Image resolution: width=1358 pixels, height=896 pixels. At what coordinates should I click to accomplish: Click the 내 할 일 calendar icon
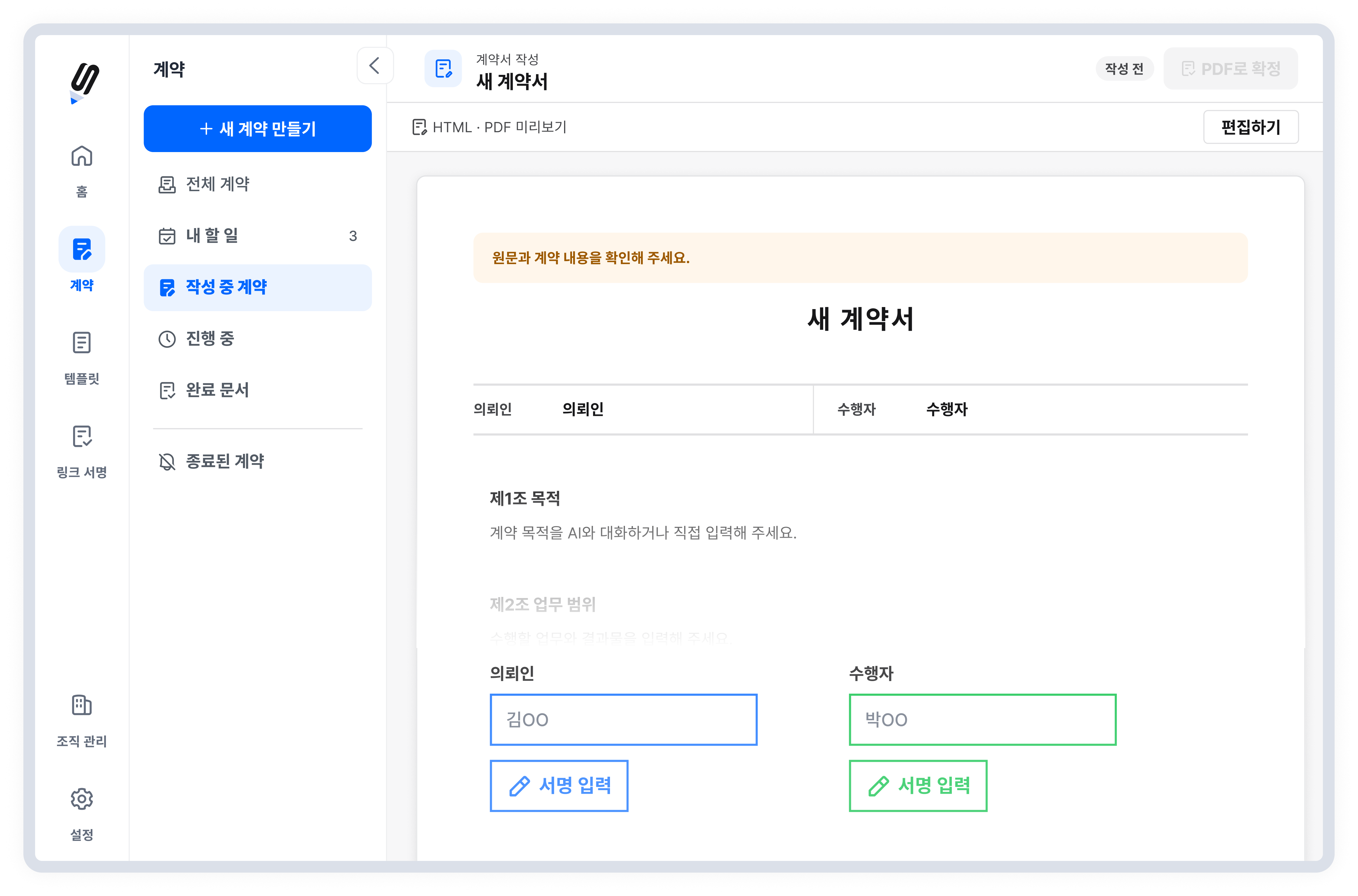click(x=167, y=236)
